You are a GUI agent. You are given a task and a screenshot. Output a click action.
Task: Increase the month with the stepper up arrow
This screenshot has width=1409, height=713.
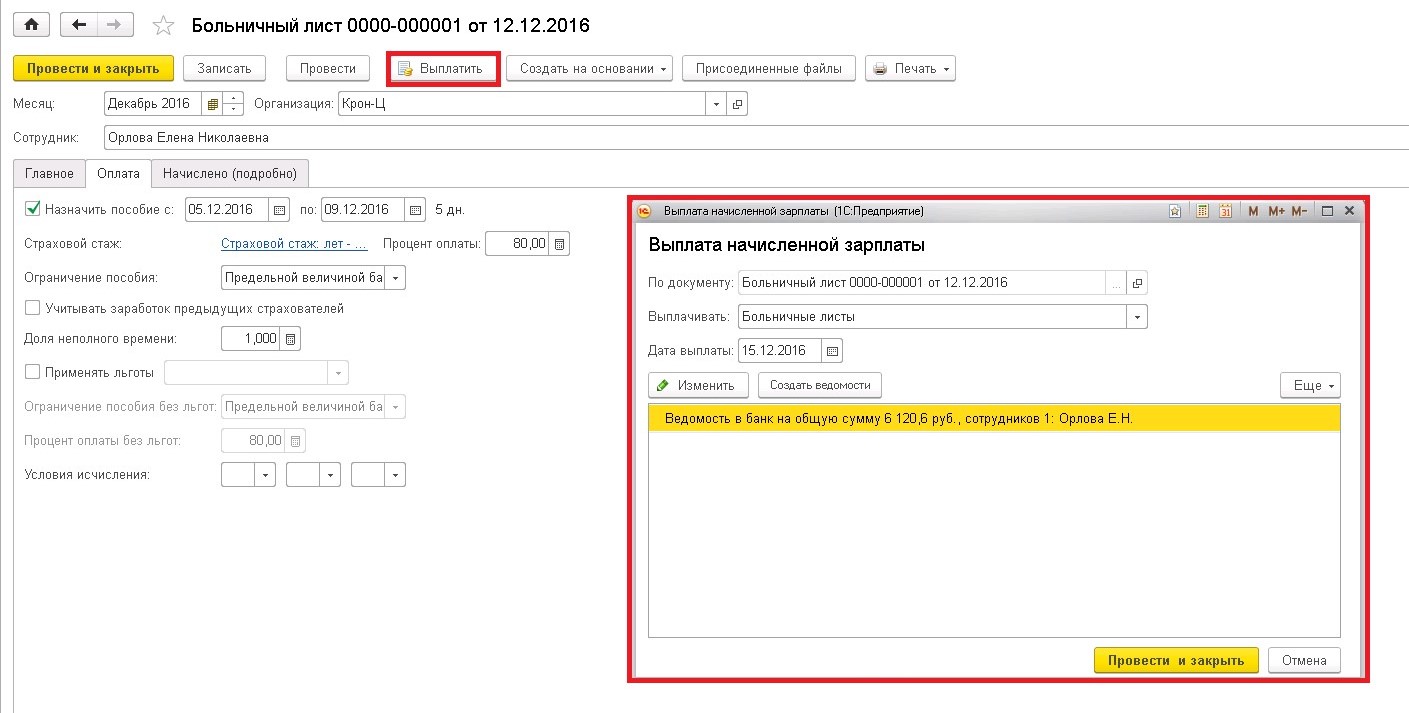[233, 98]
